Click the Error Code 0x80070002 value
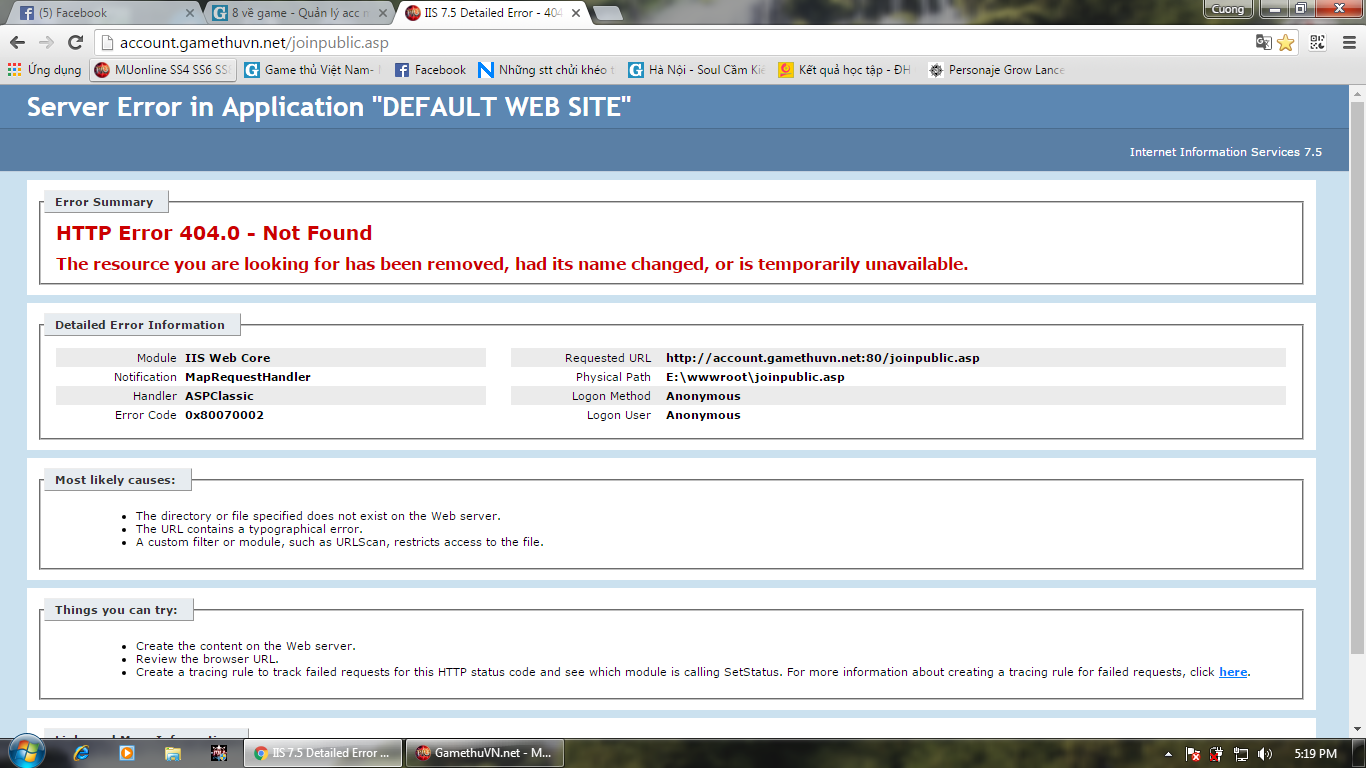 (224, 415)
